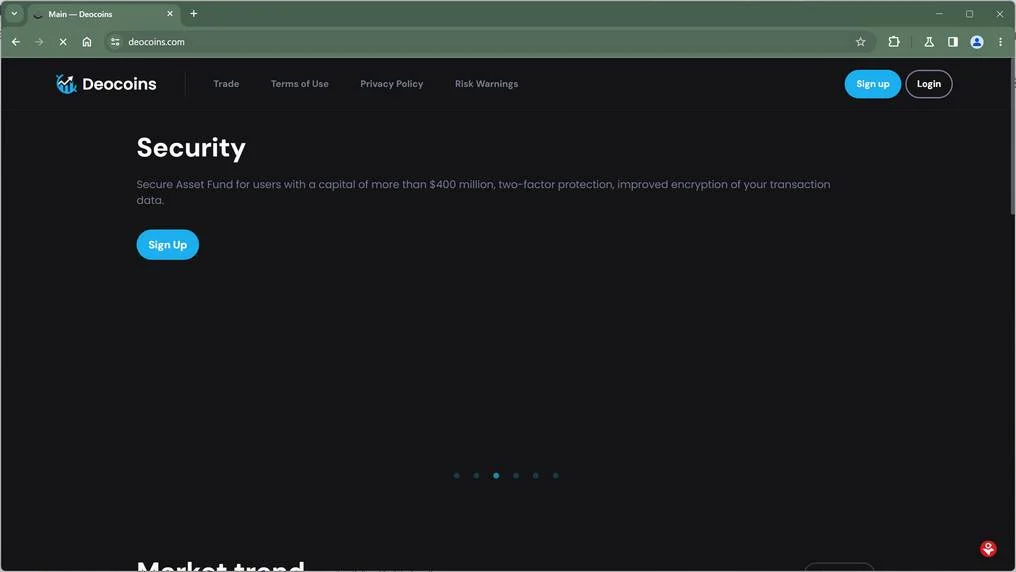This screenshot has width=1016, height=572.
Task: Open the Extensions puzzle icon
Action: (x=894, y=41)
